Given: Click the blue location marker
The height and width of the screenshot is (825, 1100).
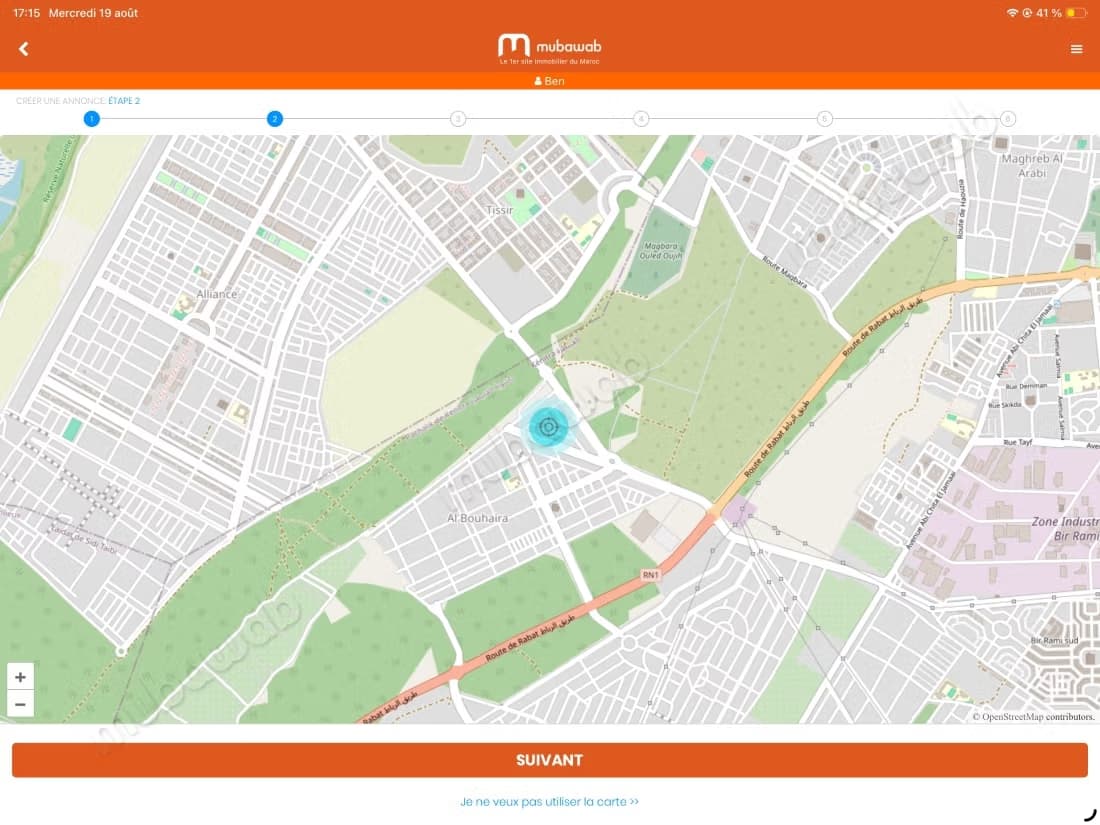Looking at the screenshot, I should pos(548,427).
